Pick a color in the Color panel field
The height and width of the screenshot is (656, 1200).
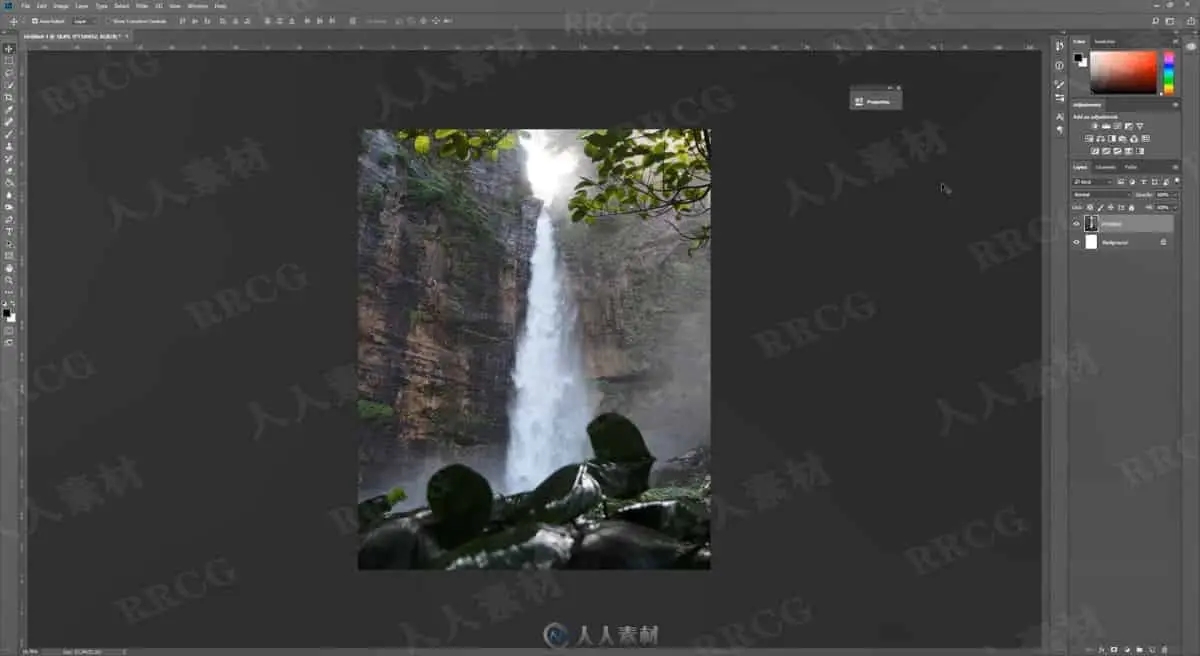pos(1123,72)
